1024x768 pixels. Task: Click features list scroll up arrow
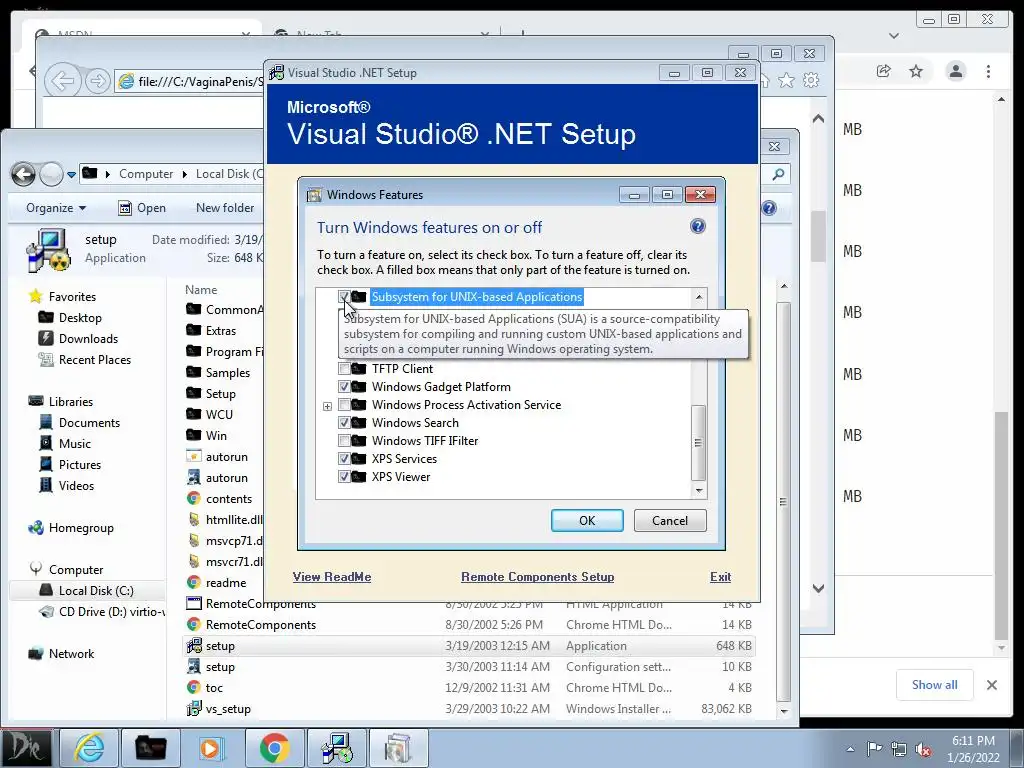point(699,297)
